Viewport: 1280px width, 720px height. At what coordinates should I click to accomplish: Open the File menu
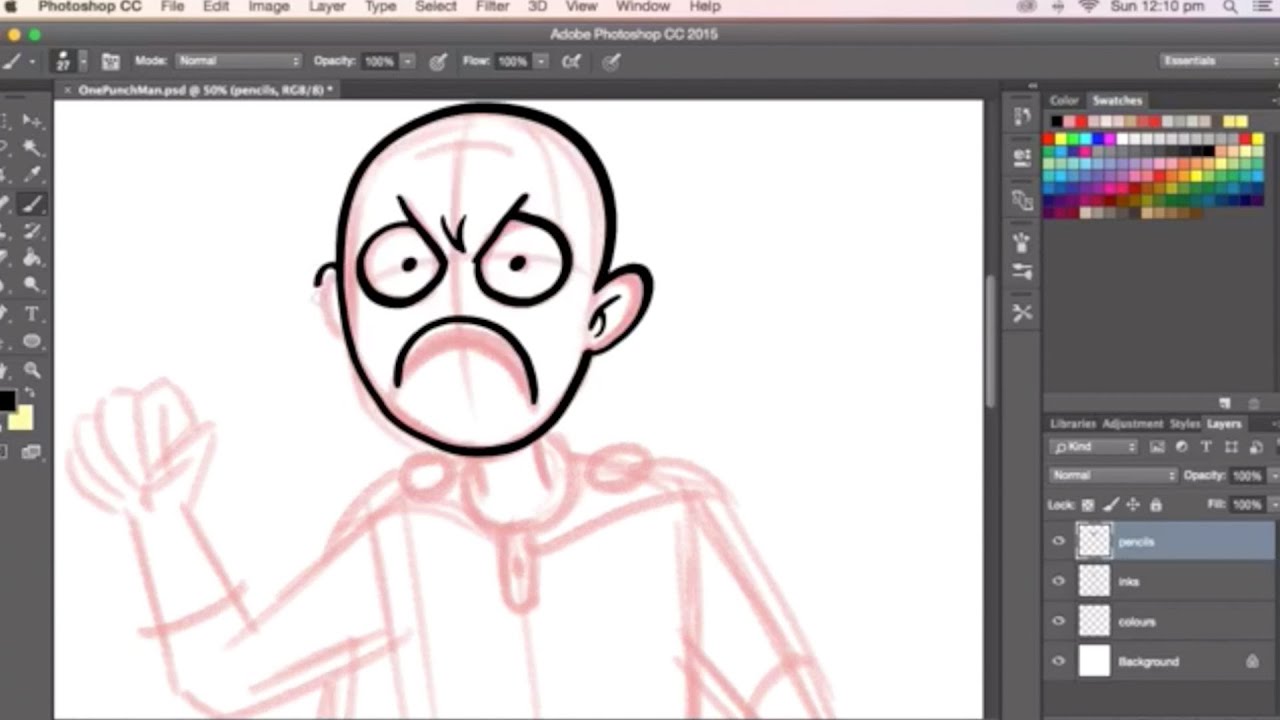[x=172, y=7]
